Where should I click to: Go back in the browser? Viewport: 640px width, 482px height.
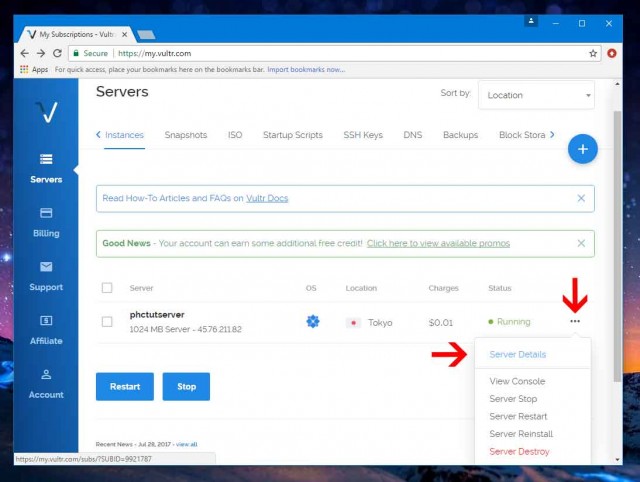pos(24,53)
